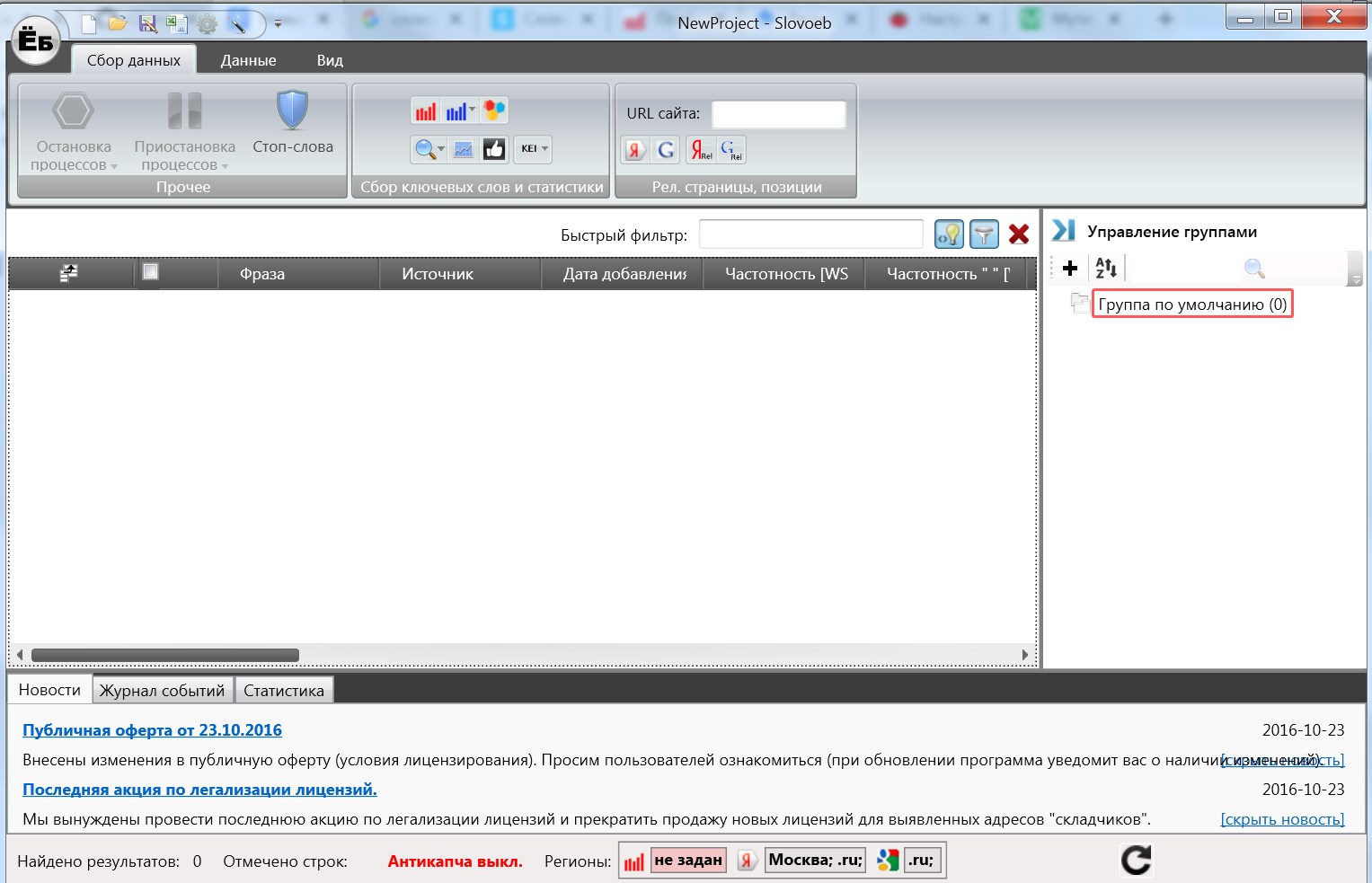Image resolution: width=1372 pixels, height=883 pixels.
Task: Create a new project from quick access toolbar
Action: click(x=88, y=24)
